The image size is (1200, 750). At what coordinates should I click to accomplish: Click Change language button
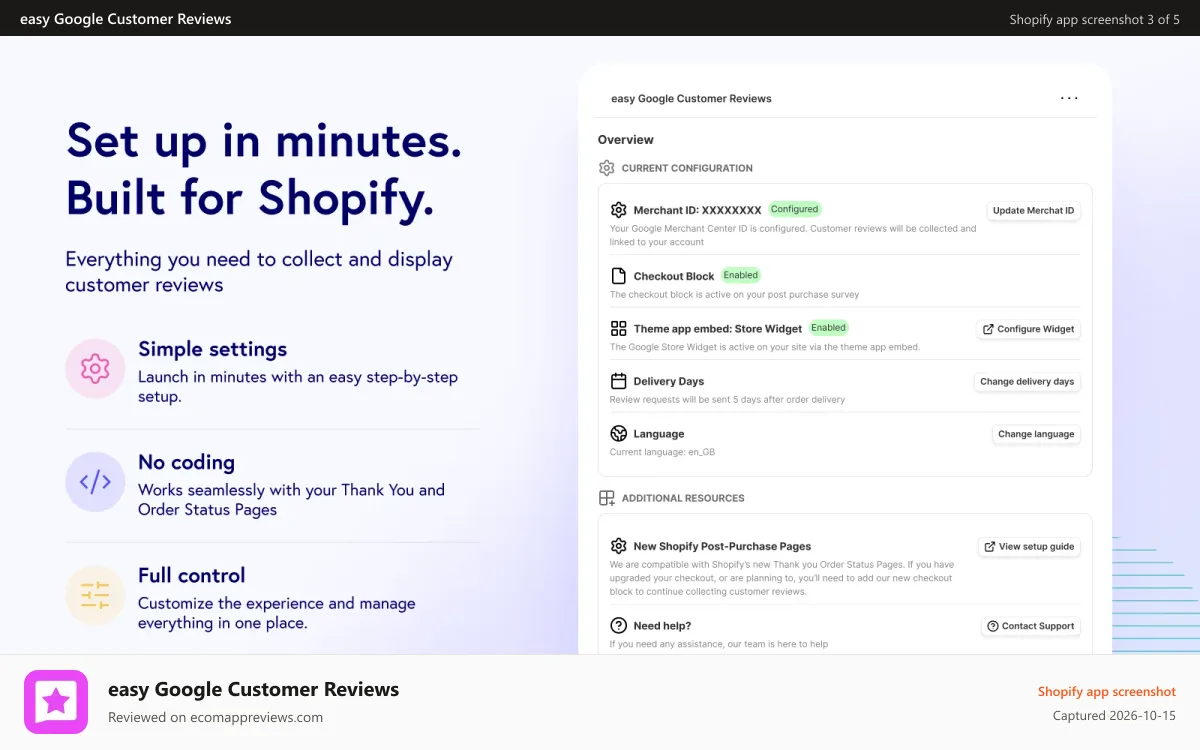pyautogui.click(x=1036, y=435)
